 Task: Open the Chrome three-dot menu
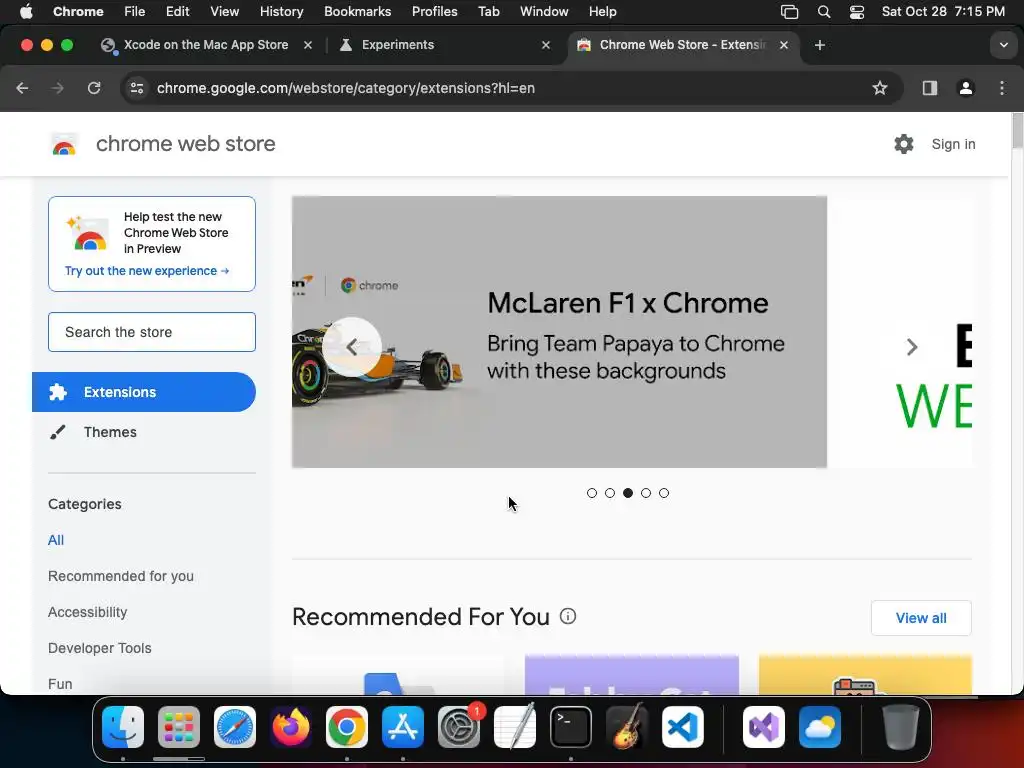coord(1002,88)
